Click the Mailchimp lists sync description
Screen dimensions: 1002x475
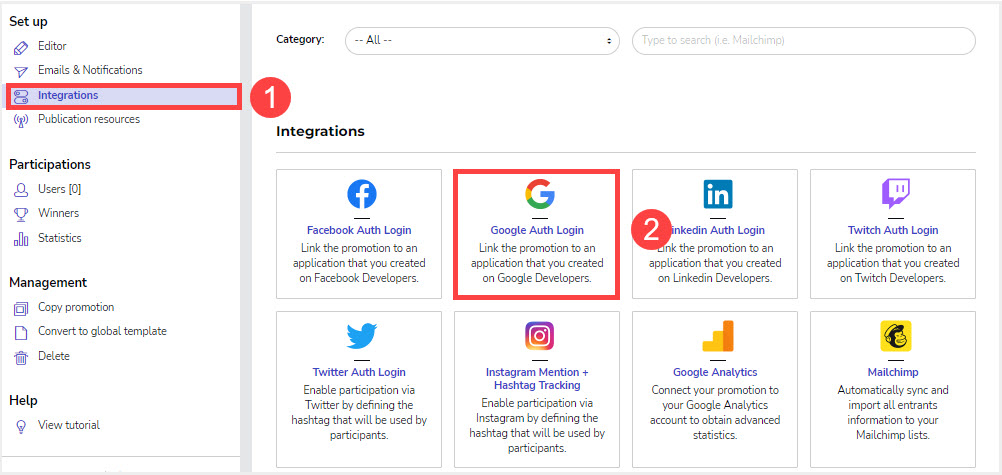pyautogui.click(x=893, y=413)
